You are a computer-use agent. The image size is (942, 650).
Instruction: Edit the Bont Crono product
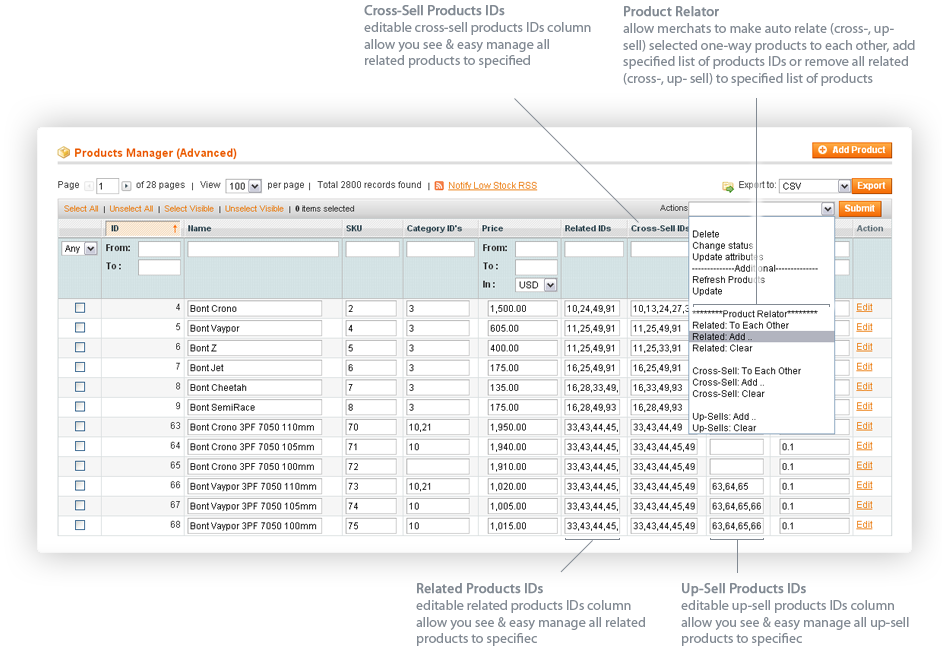(x=864, y=308)
